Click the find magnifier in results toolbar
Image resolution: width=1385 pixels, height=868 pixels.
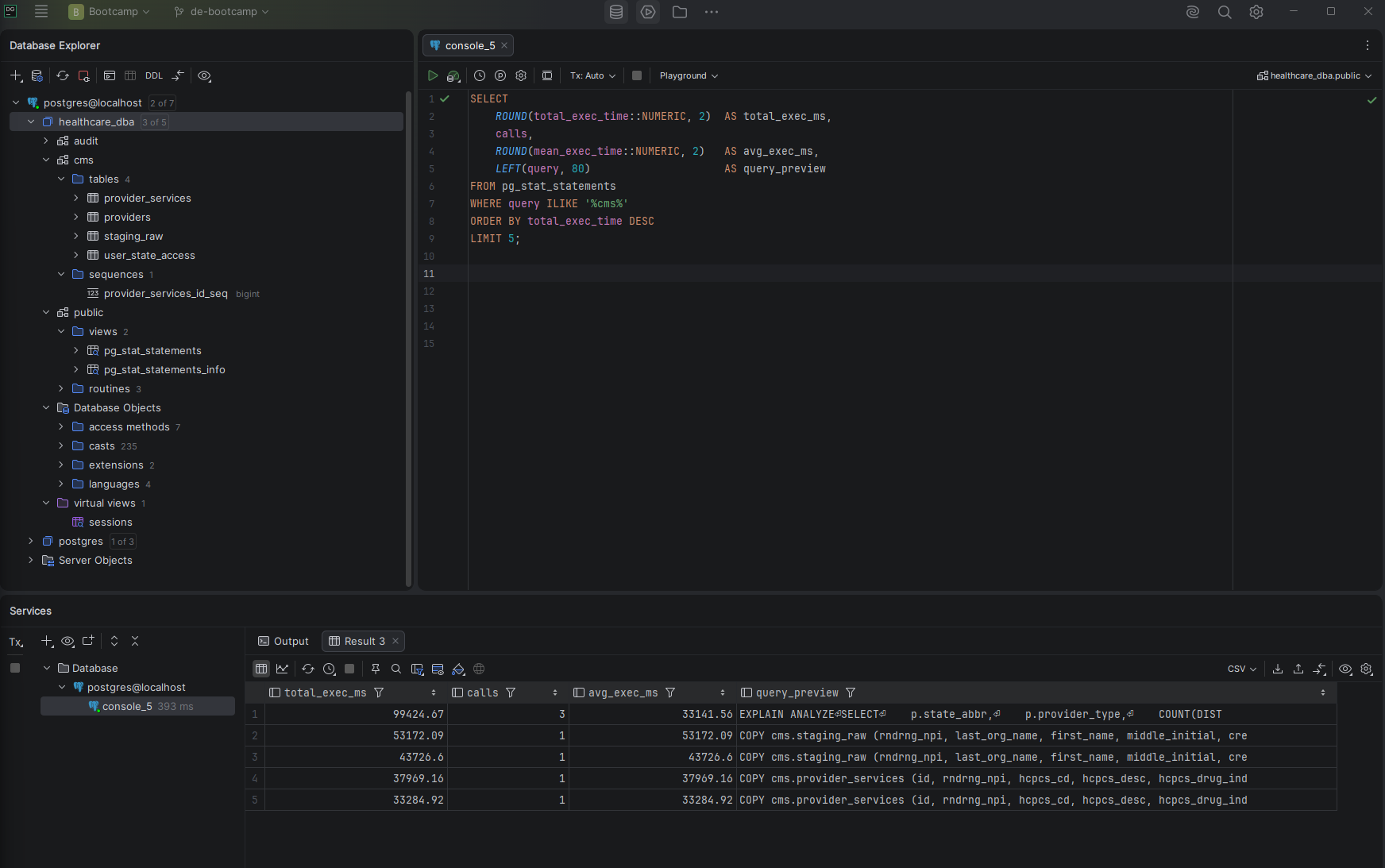click(x=396, y=669)
